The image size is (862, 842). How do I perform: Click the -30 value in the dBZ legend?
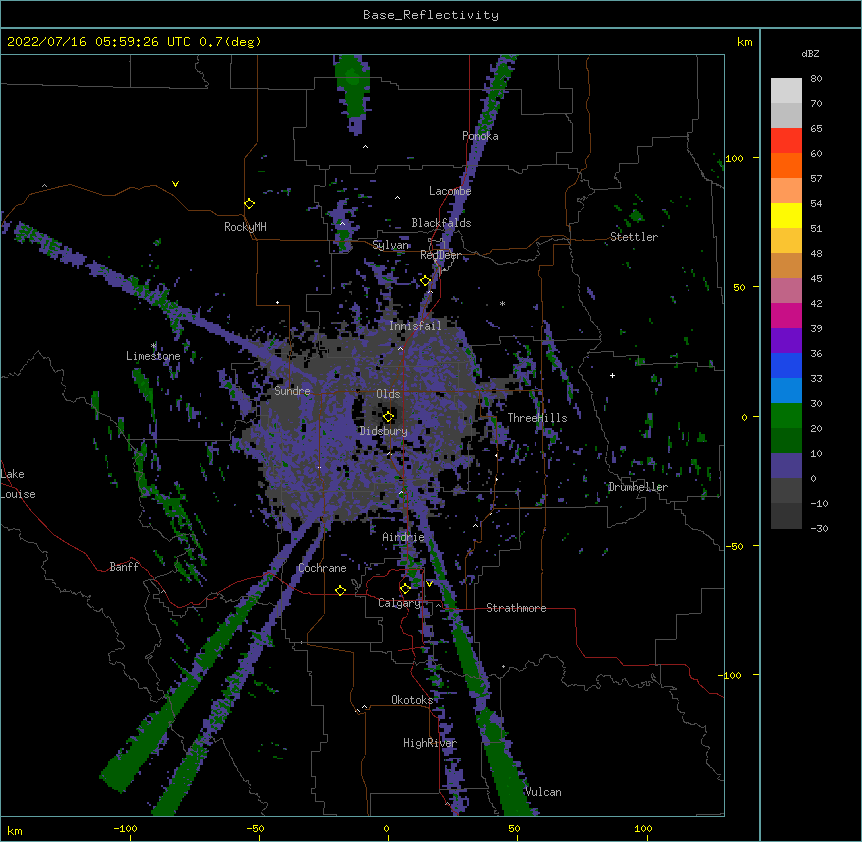click(819, 529)
